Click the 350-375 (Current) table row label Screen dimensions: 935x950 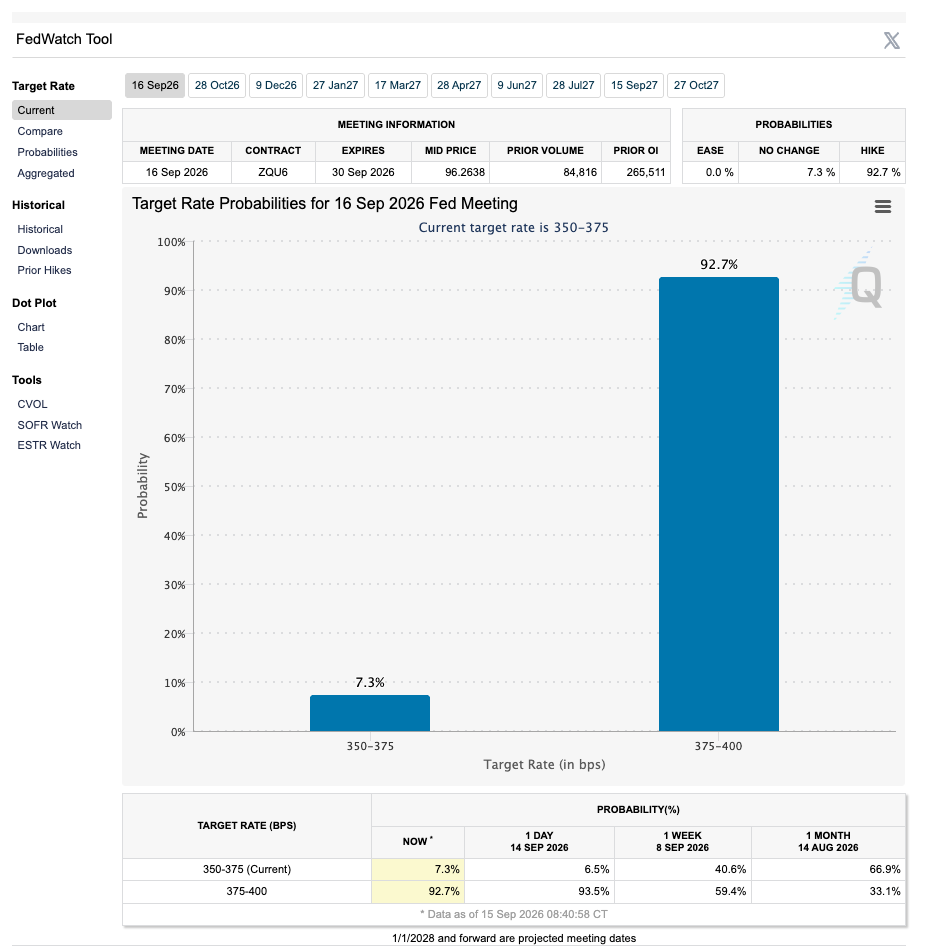(247, 869)
